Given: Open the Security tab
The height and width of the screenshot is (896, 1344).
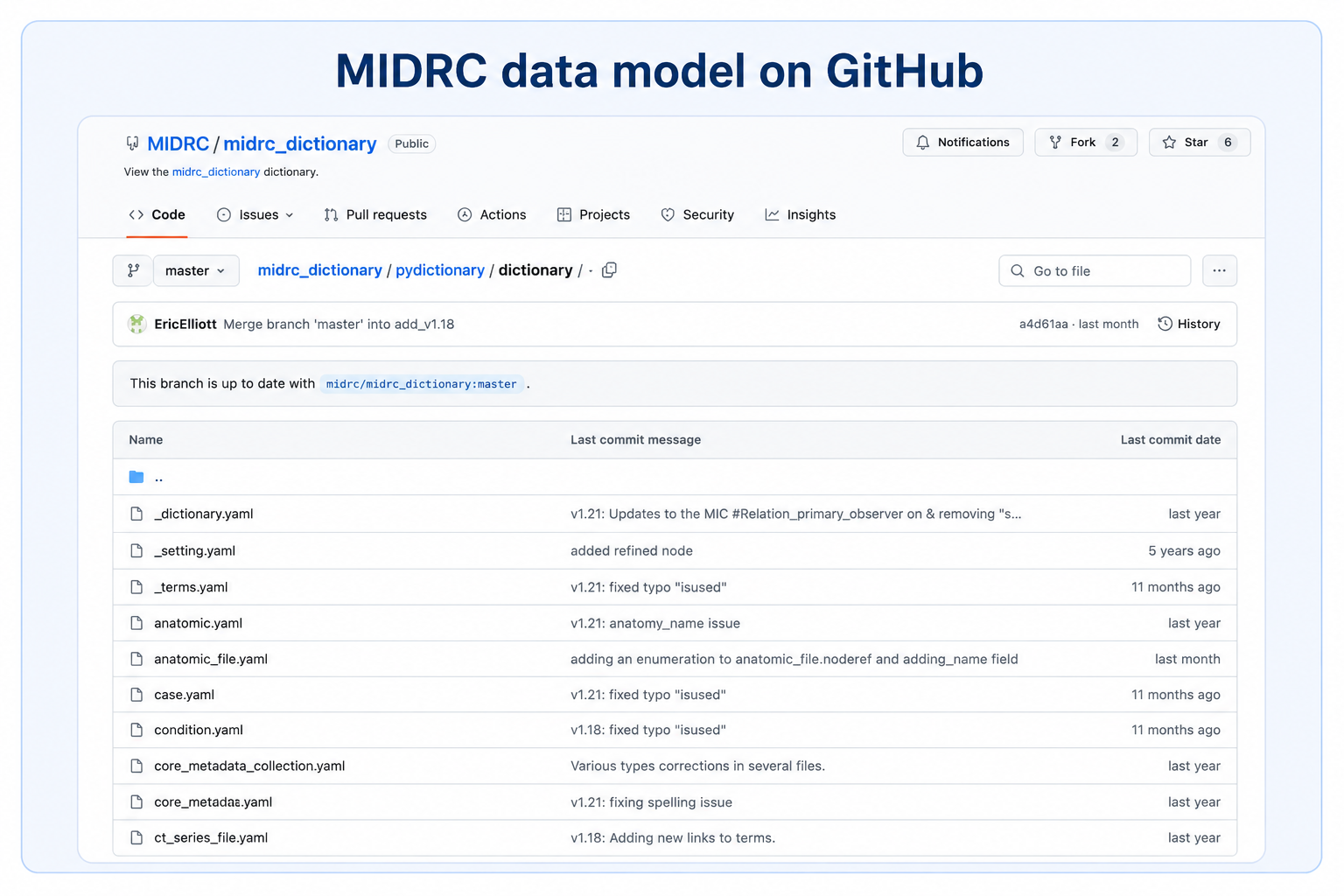Looking at the screenshot, I should [697, 214].
